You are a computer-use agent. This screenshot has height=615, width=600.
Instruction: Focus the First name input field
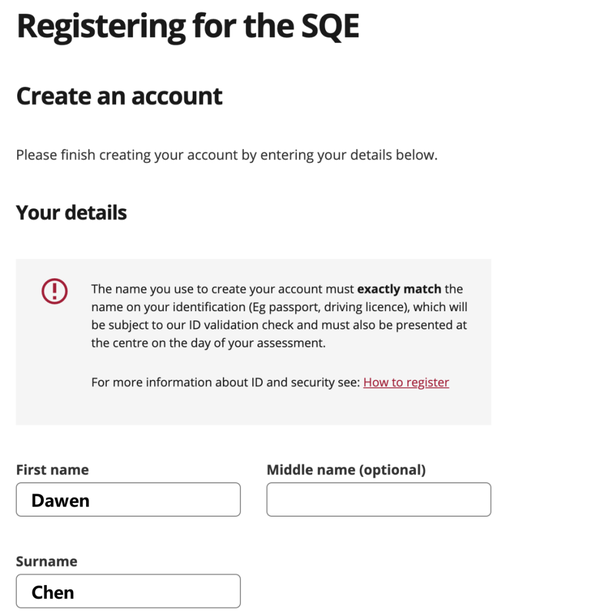tap(128, 500)
